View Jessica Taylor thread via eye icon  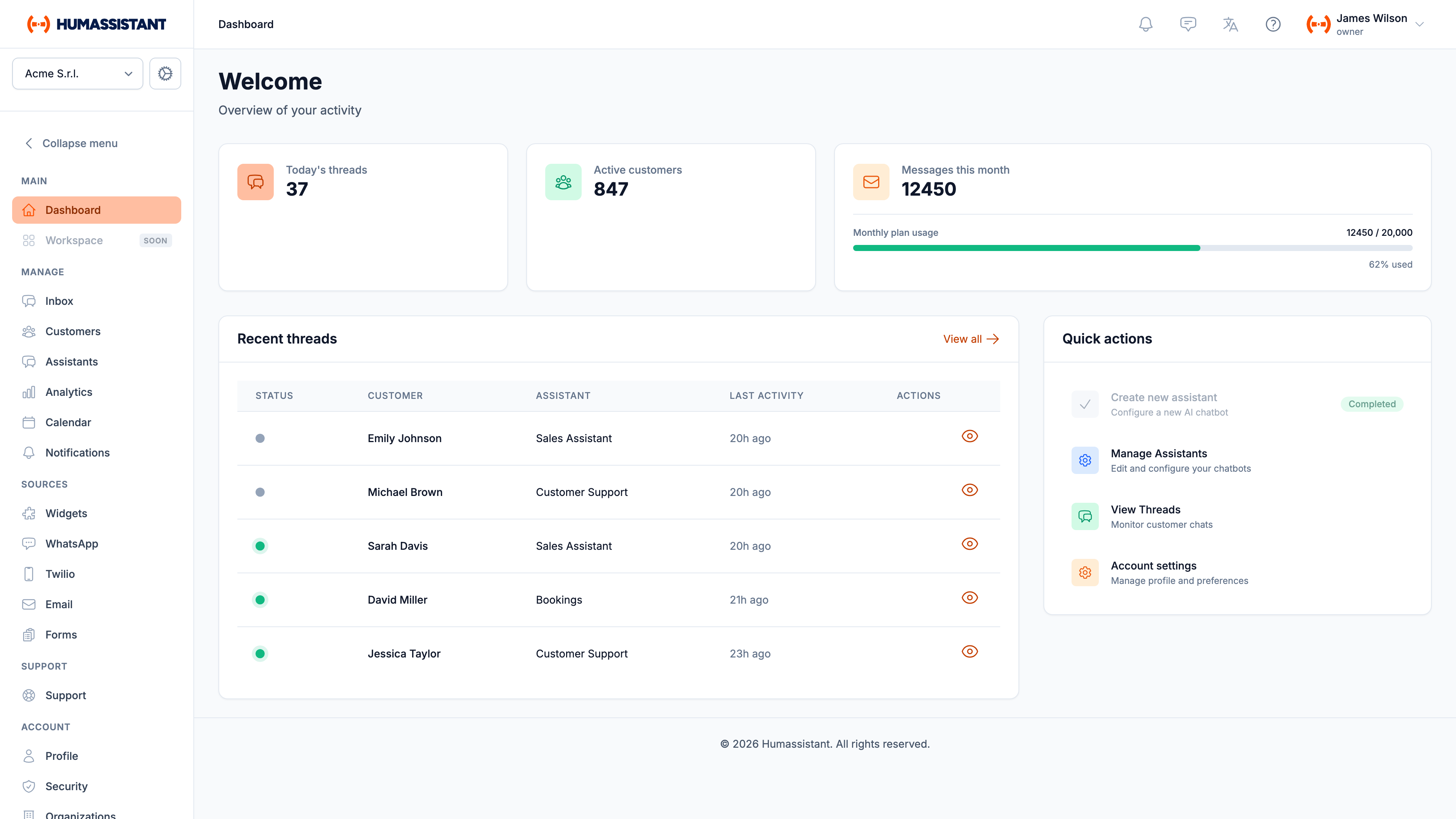pyautogui.click(x=970, y=651)
